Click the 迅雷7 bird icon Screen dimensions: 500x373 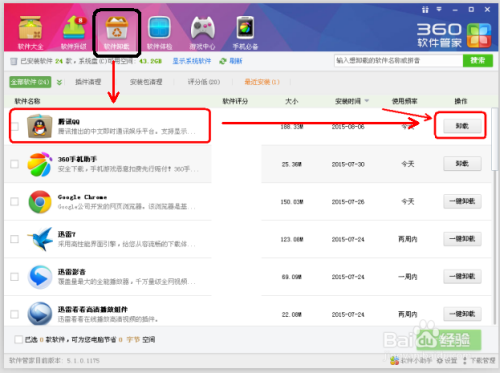coord(40,239)
